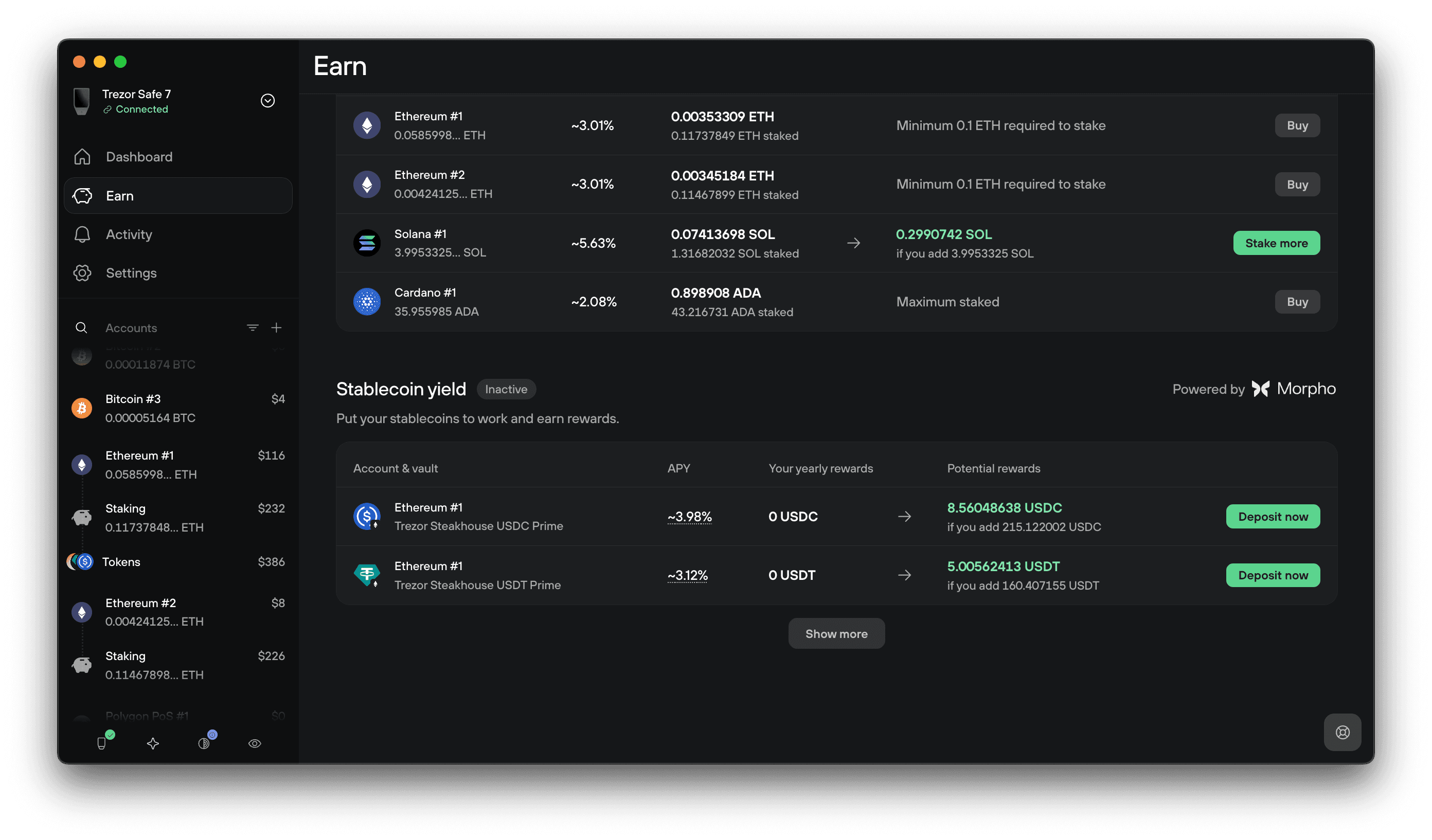Click the Solana #1 coin icon
The height and width of the screenshot is (840, 1432).
pos(367,243)
